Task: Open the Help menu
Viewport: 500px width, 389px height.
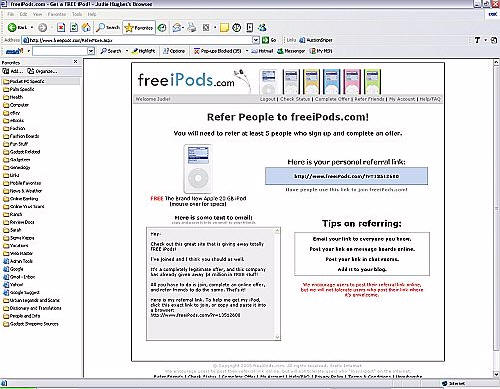Action: pyautogui.click(x=92, y=14)
